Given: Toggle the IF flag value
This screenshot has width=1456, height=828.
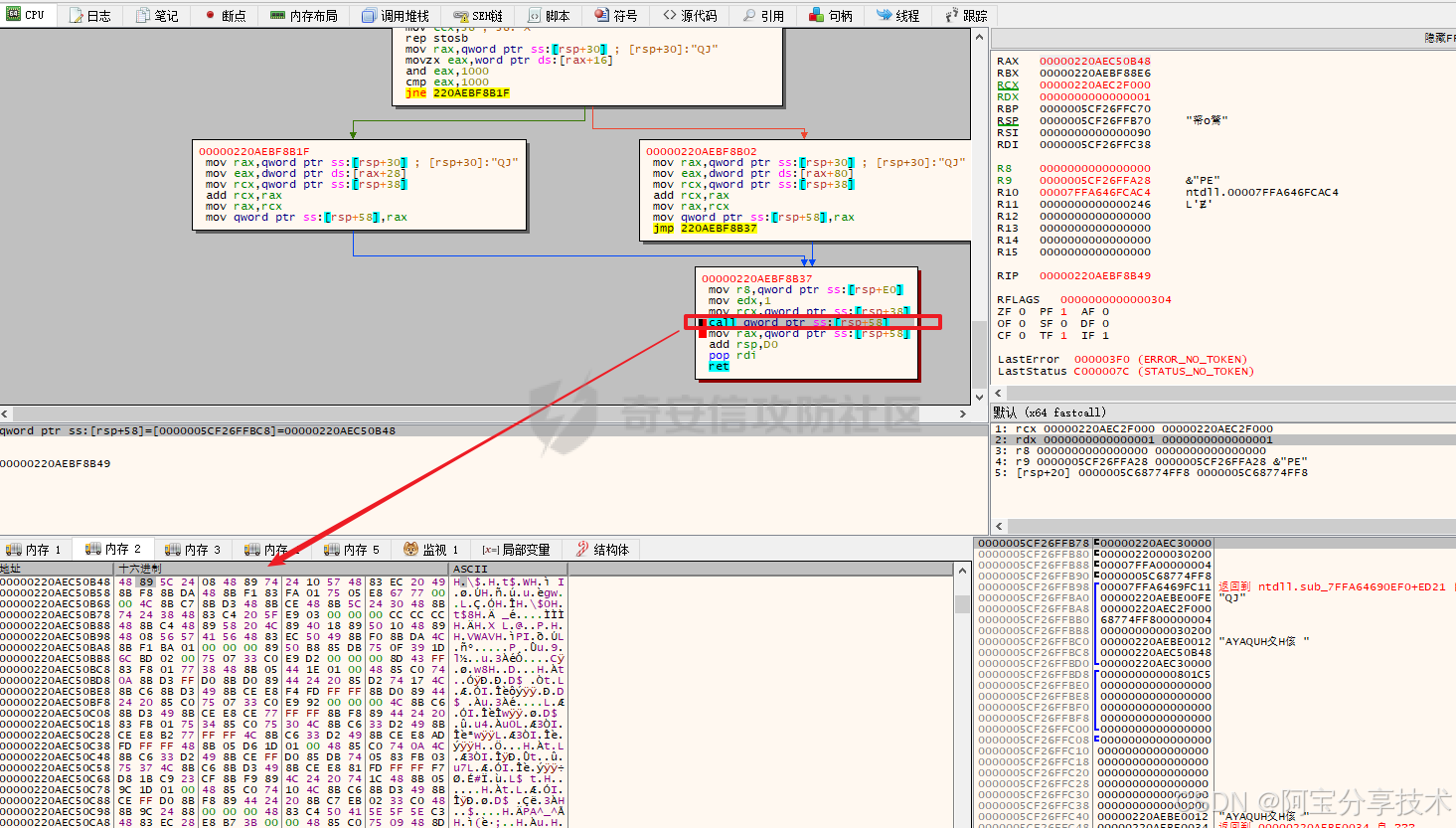Looking at the screenshot, I should coord(1105,335).
